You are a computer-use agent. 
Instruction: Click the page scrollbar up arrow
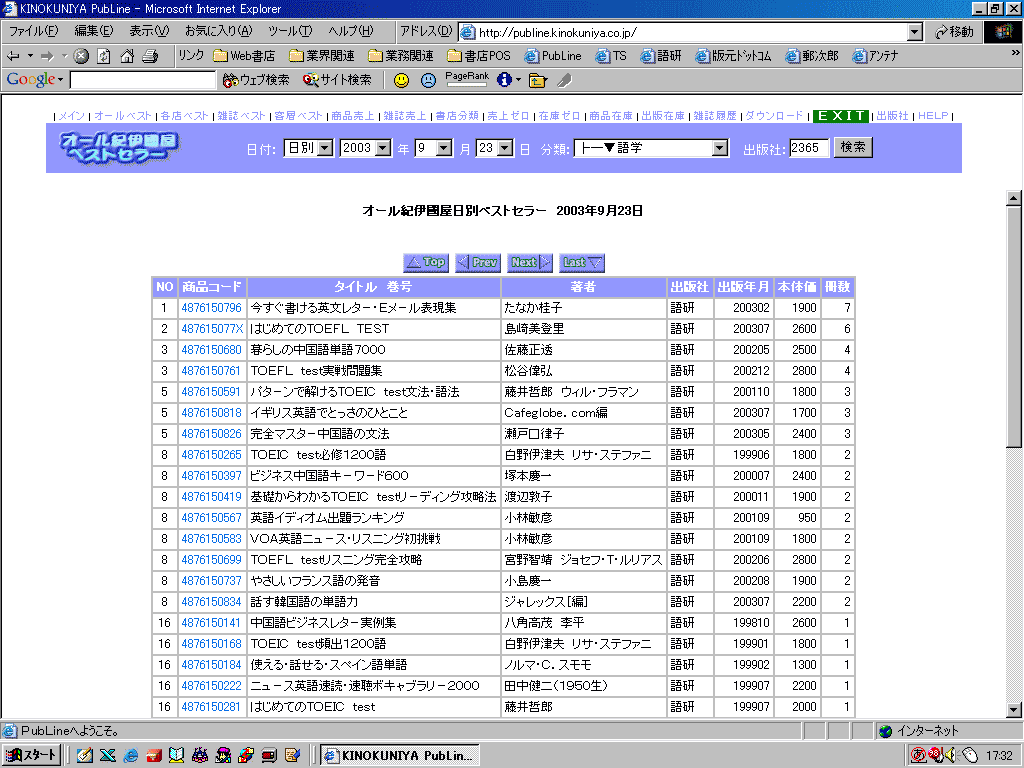coord(1014,197)
